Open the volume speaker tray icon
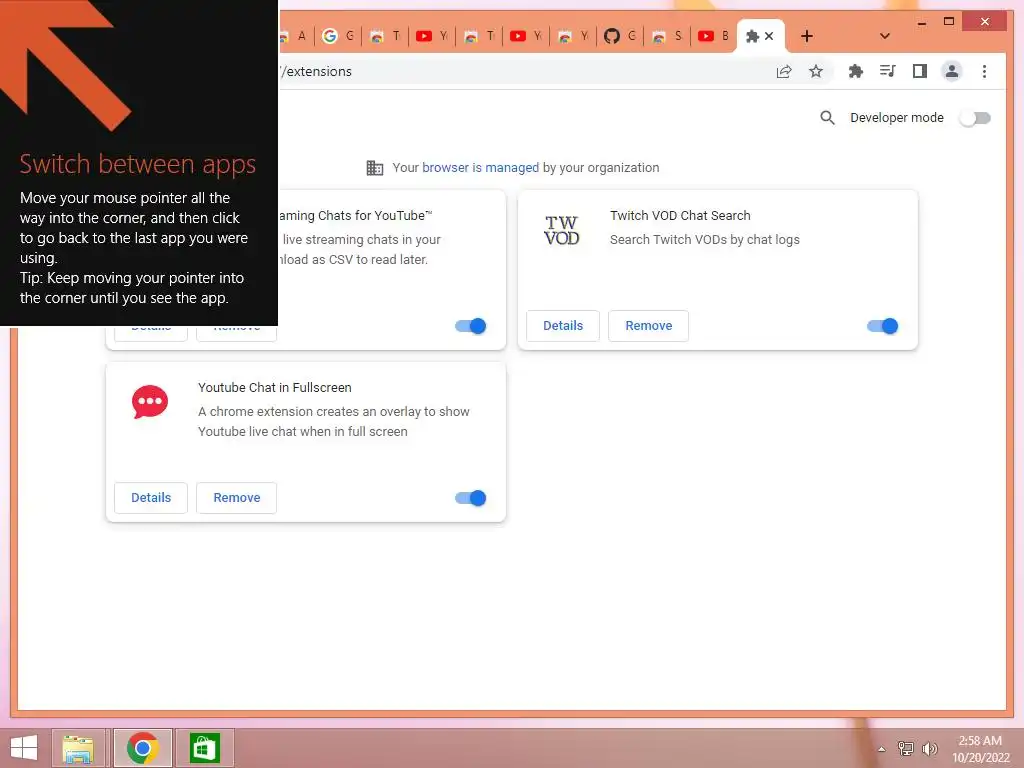This screenshot has height=768, width=1024. coord(929,748)
